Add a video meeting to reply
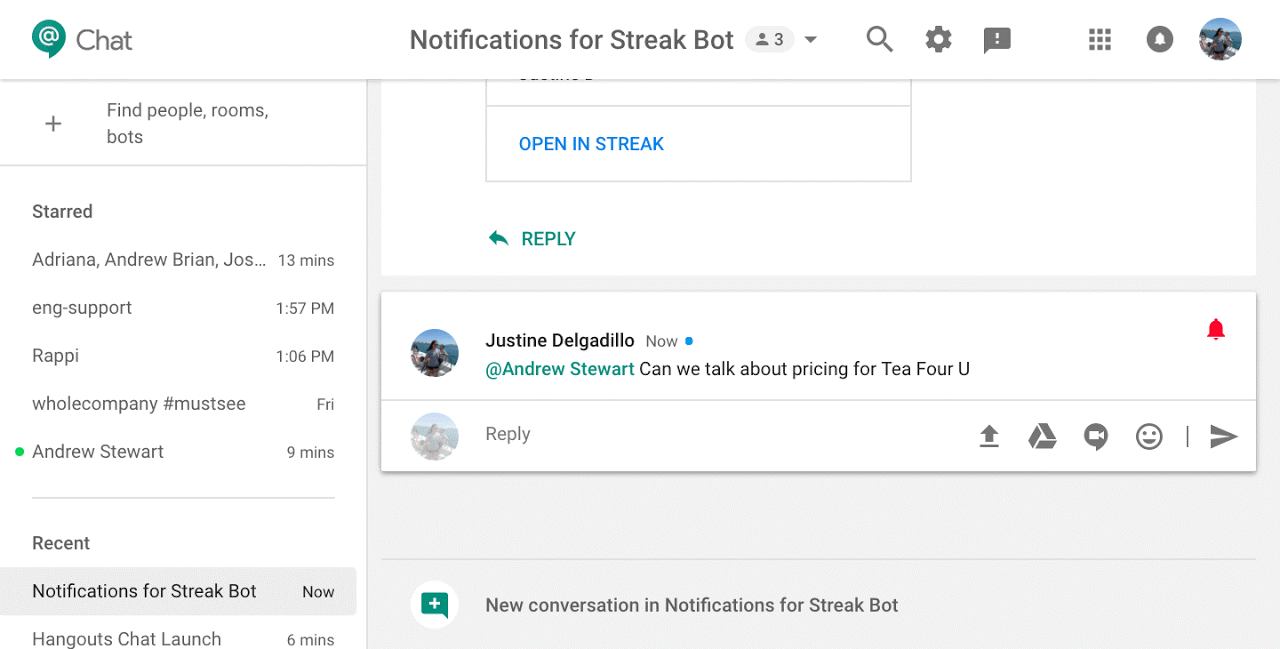Viewport: 1280px width, 649px height. (x=1096, y=436)
